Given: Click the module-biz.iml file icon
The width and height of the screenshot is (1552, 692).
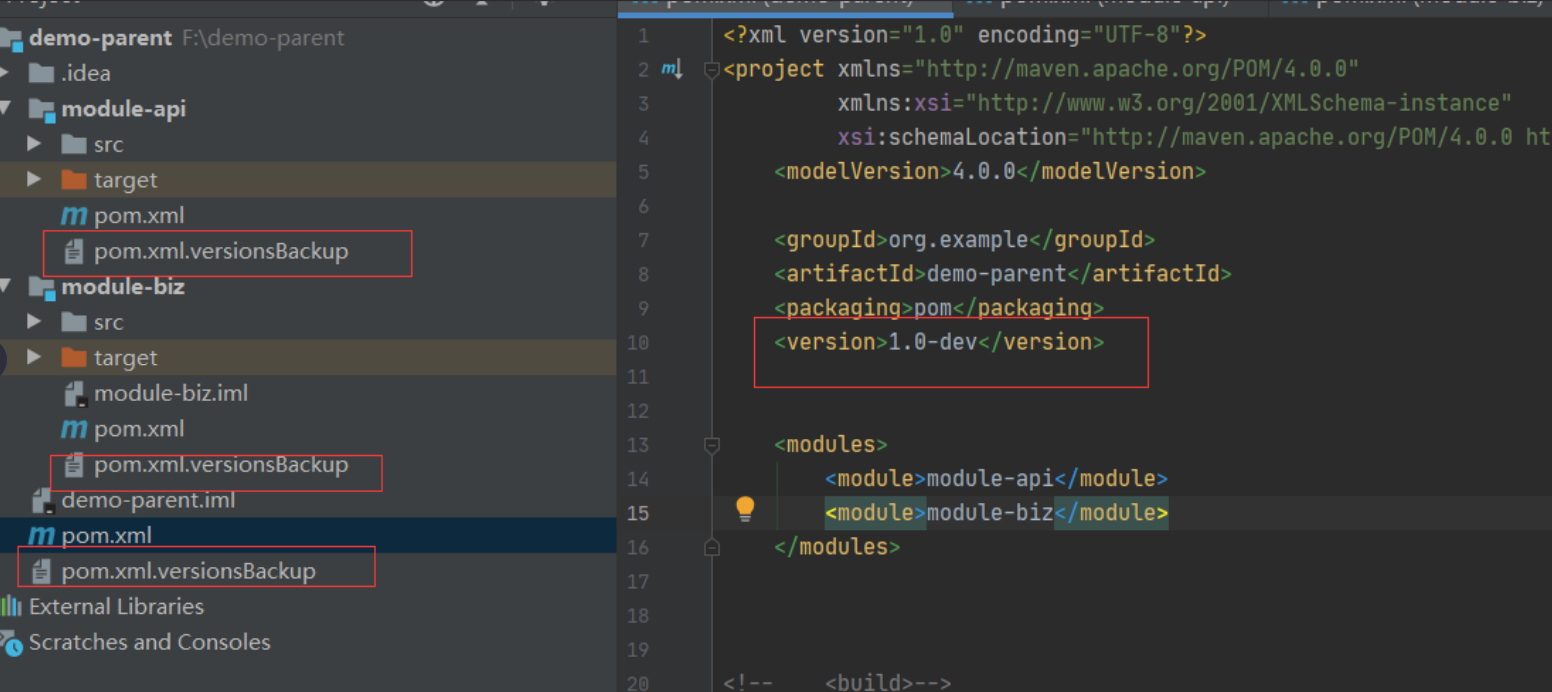Looking at the screenshot, I should coord(75,394).
